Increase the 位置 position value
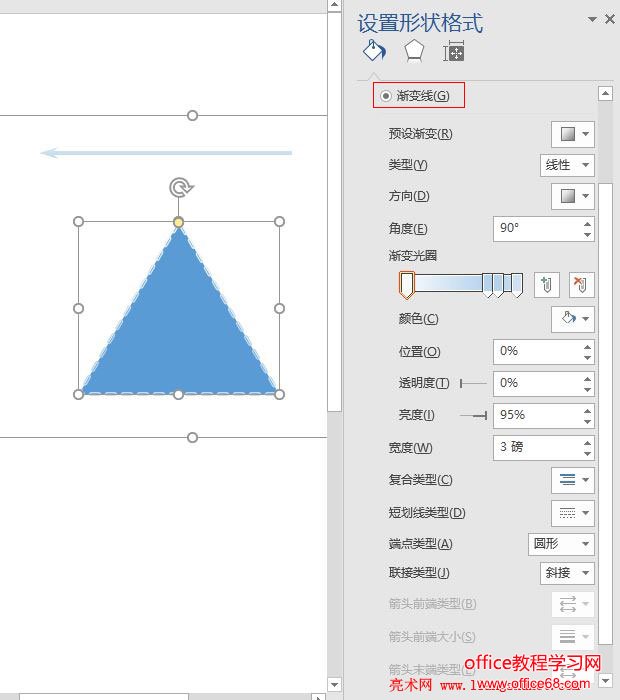This screenshot has height=700, width=620. 587,347
